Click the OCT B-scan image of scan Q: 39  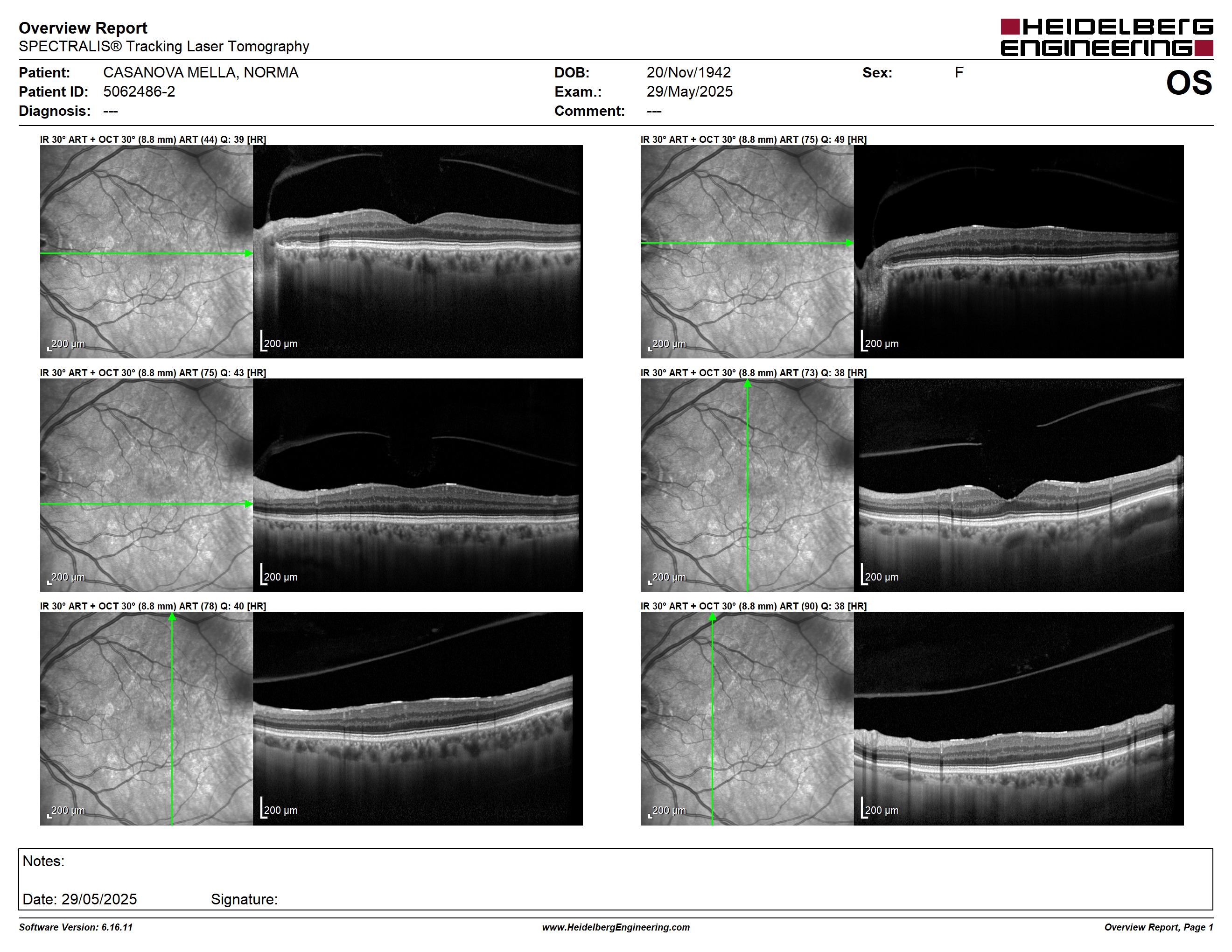tap(418, 252)
